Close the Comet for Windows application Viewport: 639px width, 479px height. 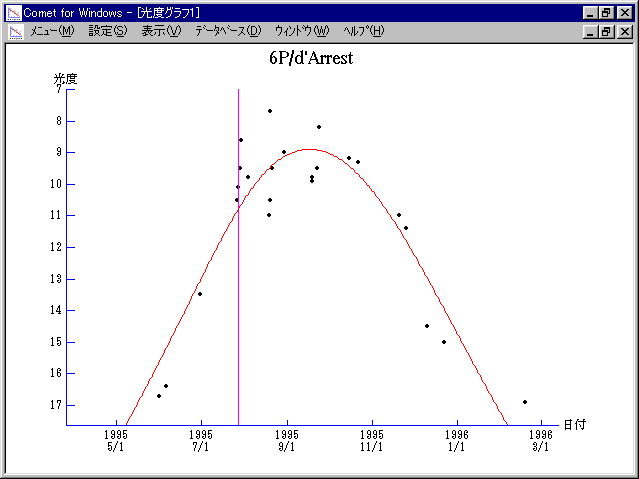pos(624,12)
